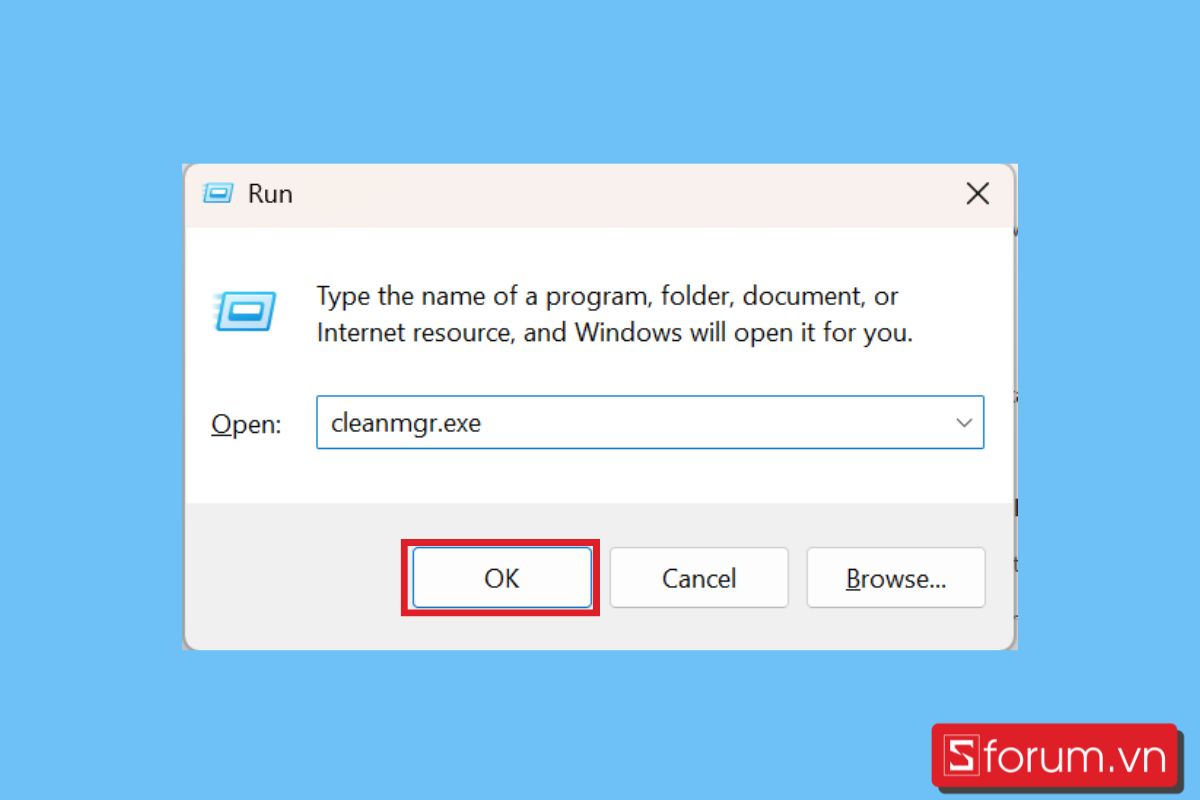The width and height of the screenshot is (1200, 800).
Task: Dismiss the dialog using Cancel
Action: (x=699, y=578)
